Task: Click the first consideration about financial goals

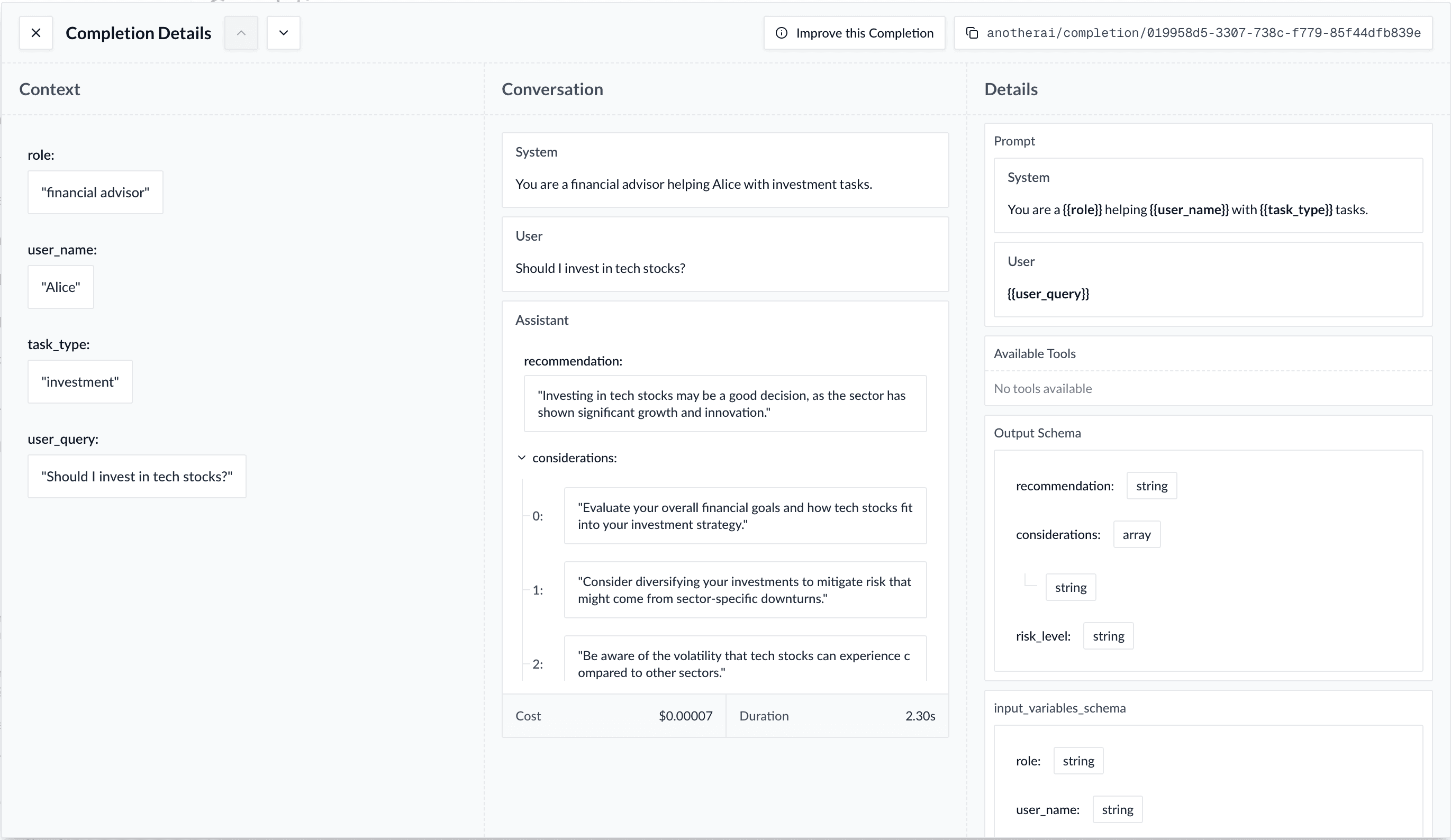Action: (x=745, y=516)
